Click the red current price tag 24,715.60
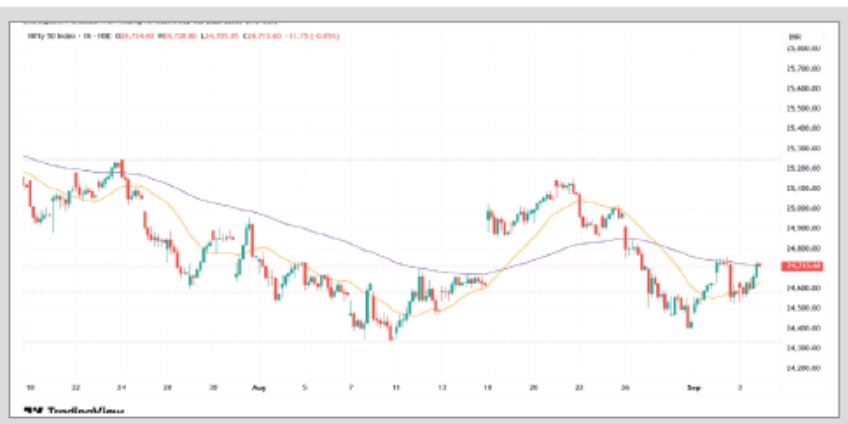This screenshot has height=424, width=848. tap(803, 266)
